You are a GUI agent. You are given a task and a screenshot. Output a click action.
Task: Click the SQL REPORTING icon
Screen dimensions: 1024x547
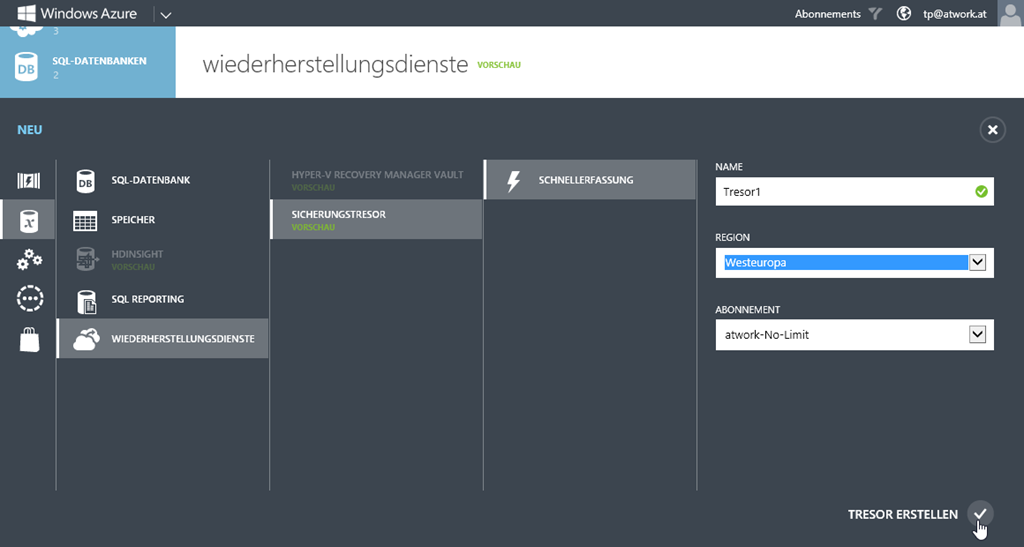86,301
